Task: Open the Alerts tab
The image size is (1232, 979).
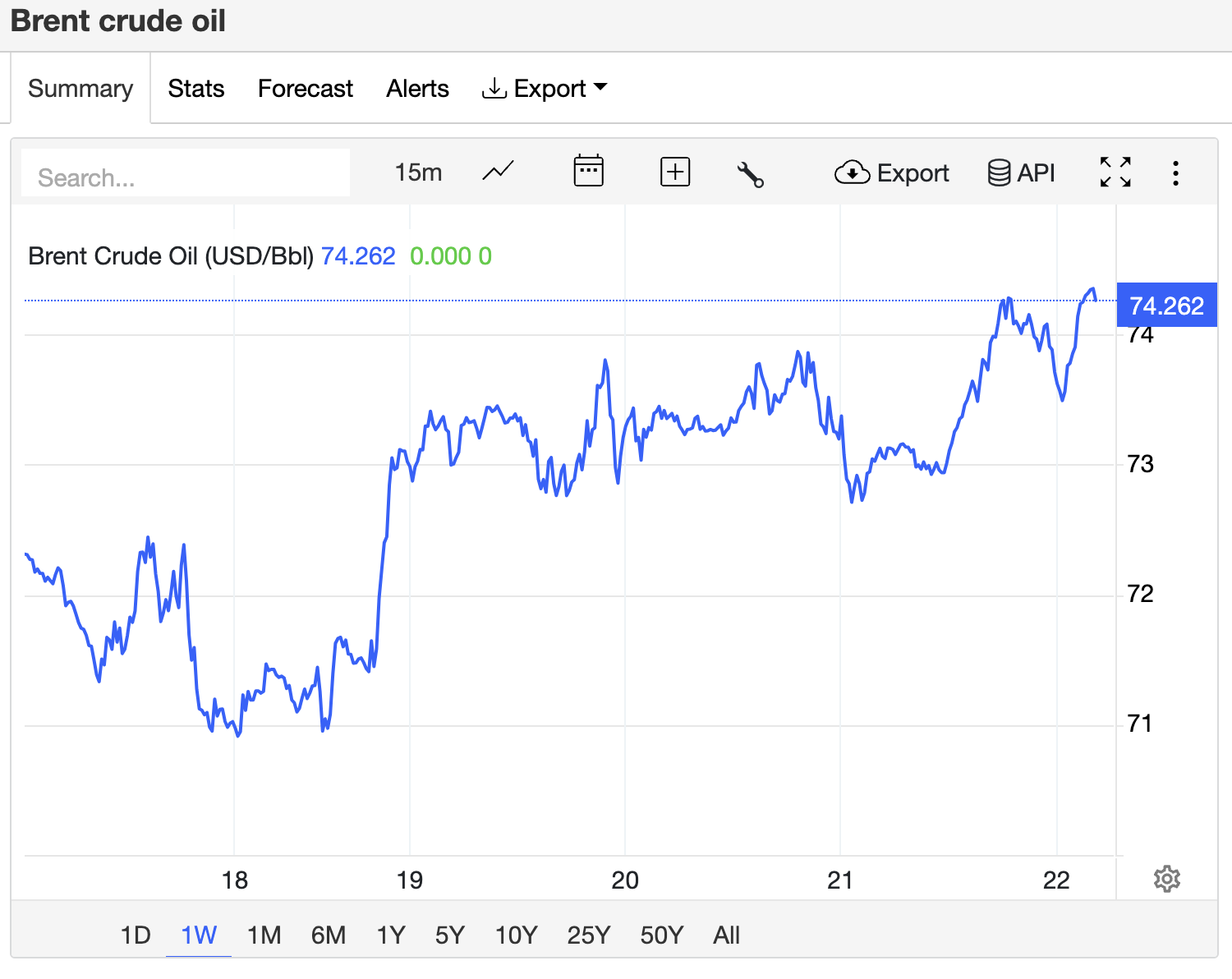Action: 418,89
